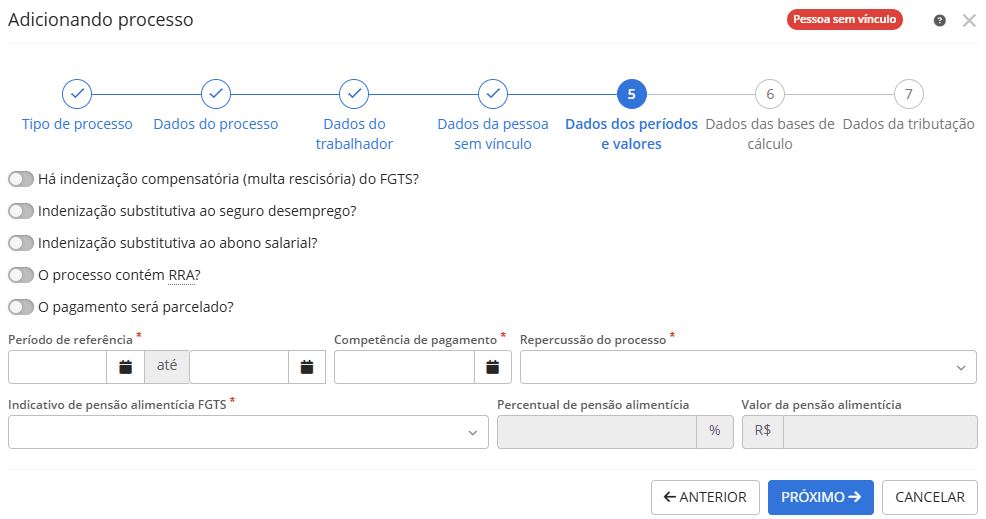This screenshot has height=519, width=986.
Task: Click the PRÓXIMO button
Action: [820, 497]
